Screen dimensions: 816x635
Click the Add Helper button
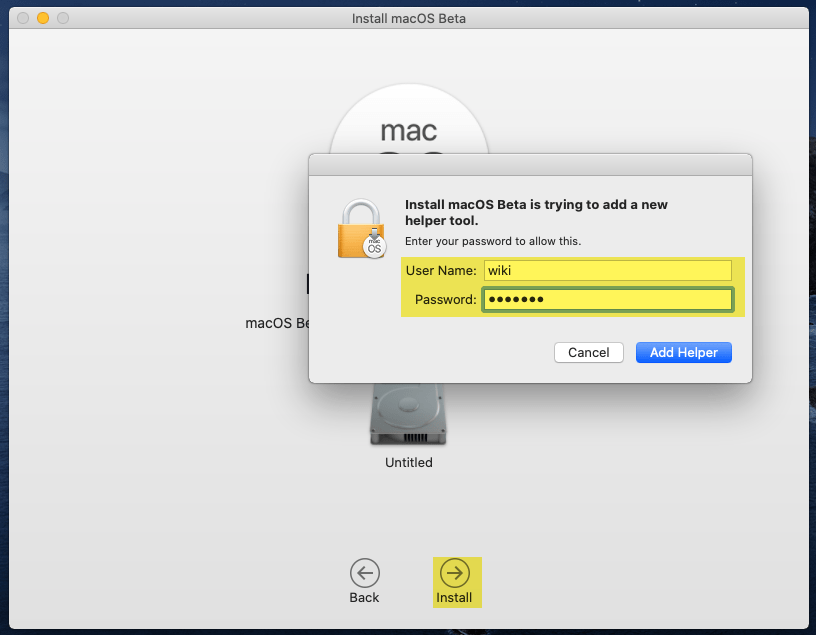683,352
